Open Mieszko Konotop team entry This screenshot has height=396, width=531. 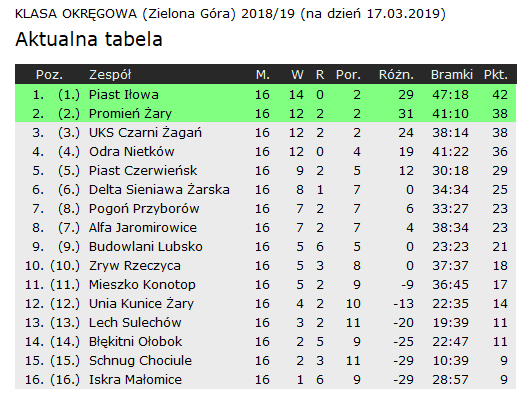[x=142, y=285]
